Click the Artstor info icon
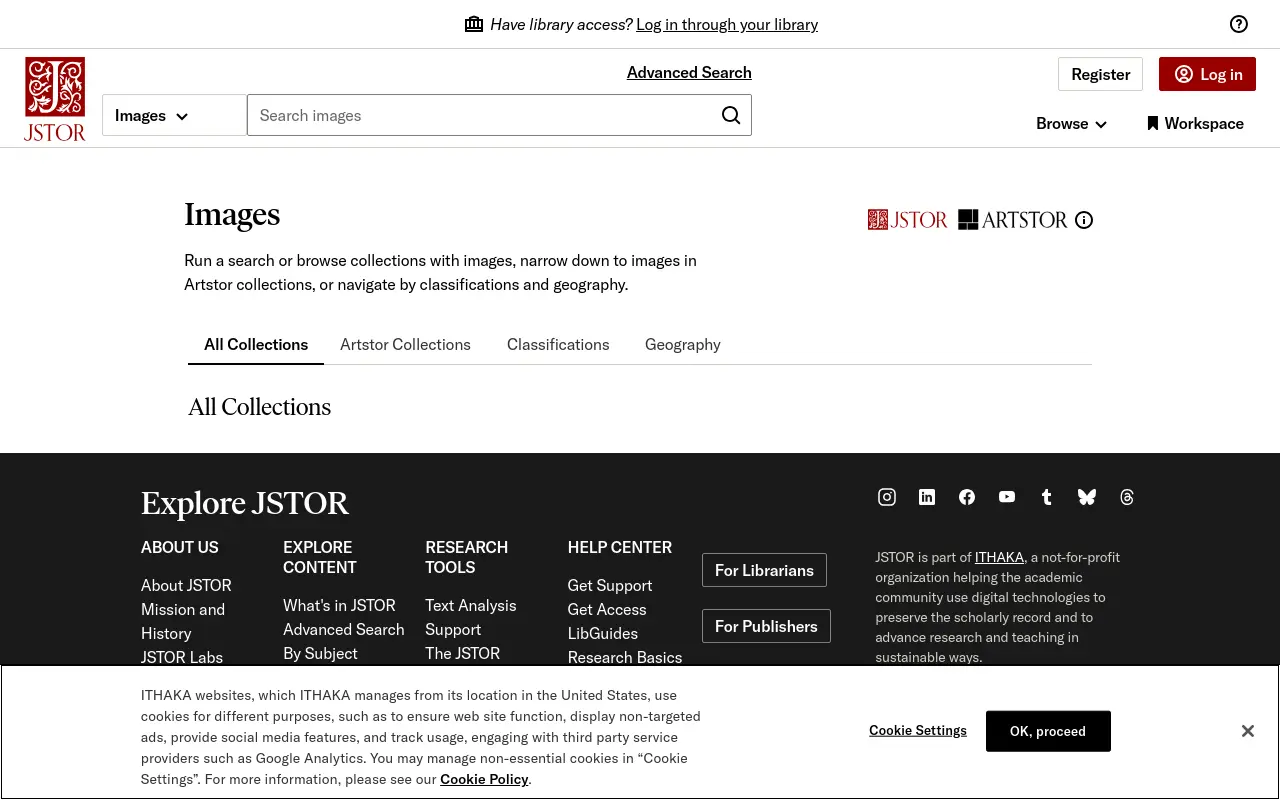 1084,220
